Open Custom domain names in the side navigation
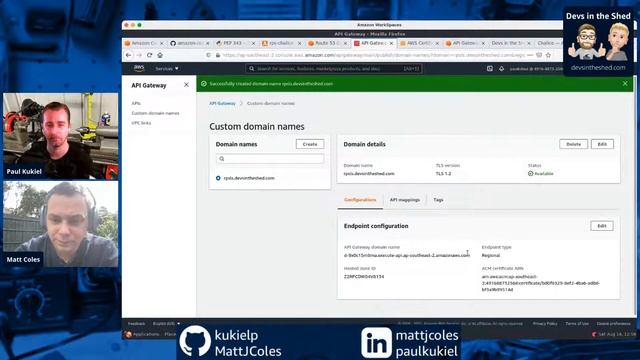The width and height of the screenshot is (640, 360). 155,113
